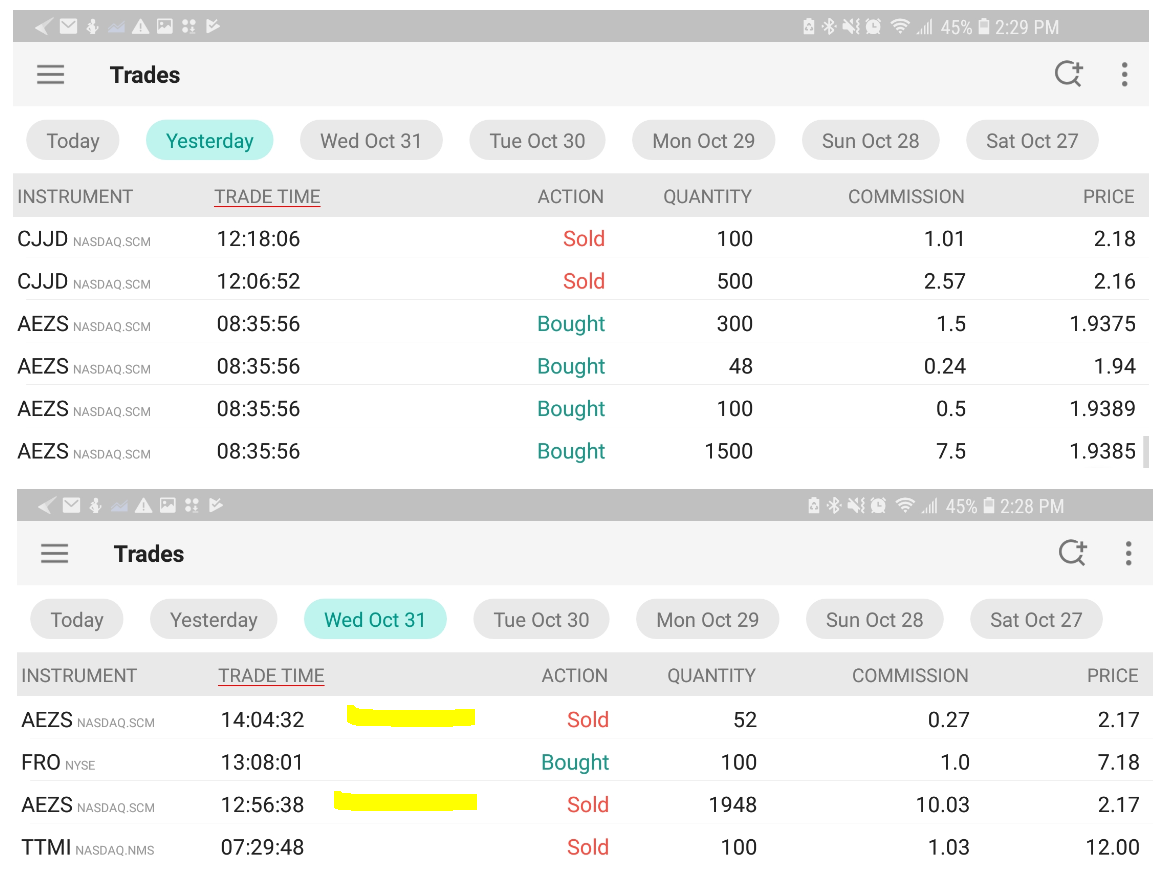Screen dimensions: 1160x883
Task: Select the TTMI trade at 07:29:48
Action: 400,848
